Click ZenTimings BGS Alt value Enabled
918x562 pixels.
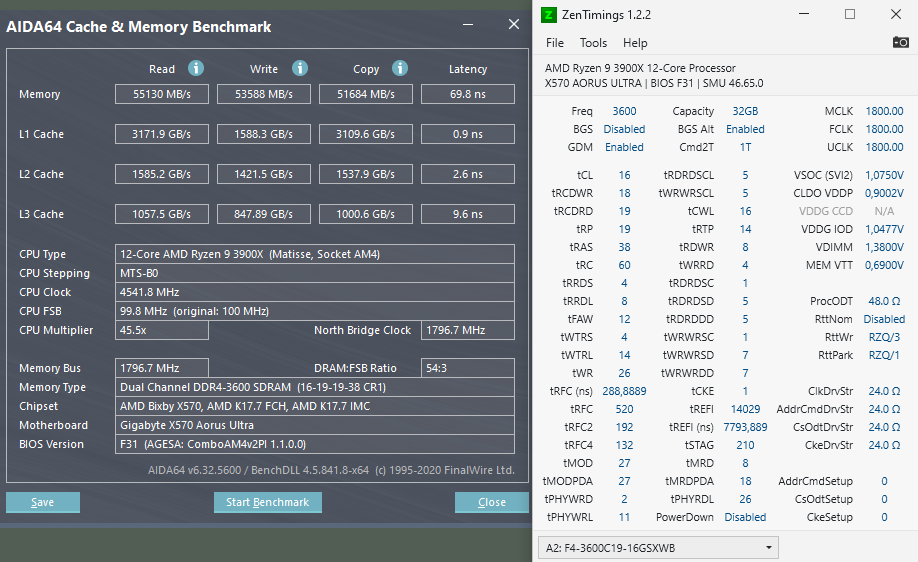pos(745,129)
